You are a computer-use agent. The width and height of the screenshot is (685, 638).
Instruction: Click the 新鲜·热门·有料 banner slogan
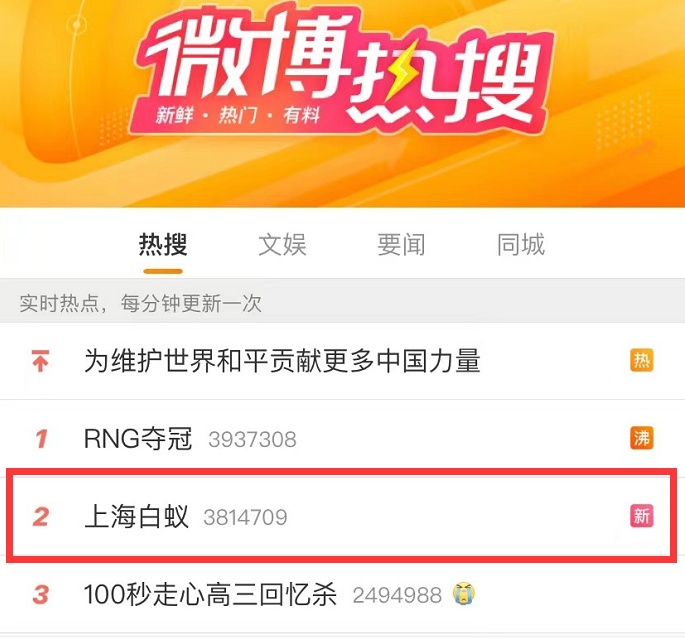(238, 116)
